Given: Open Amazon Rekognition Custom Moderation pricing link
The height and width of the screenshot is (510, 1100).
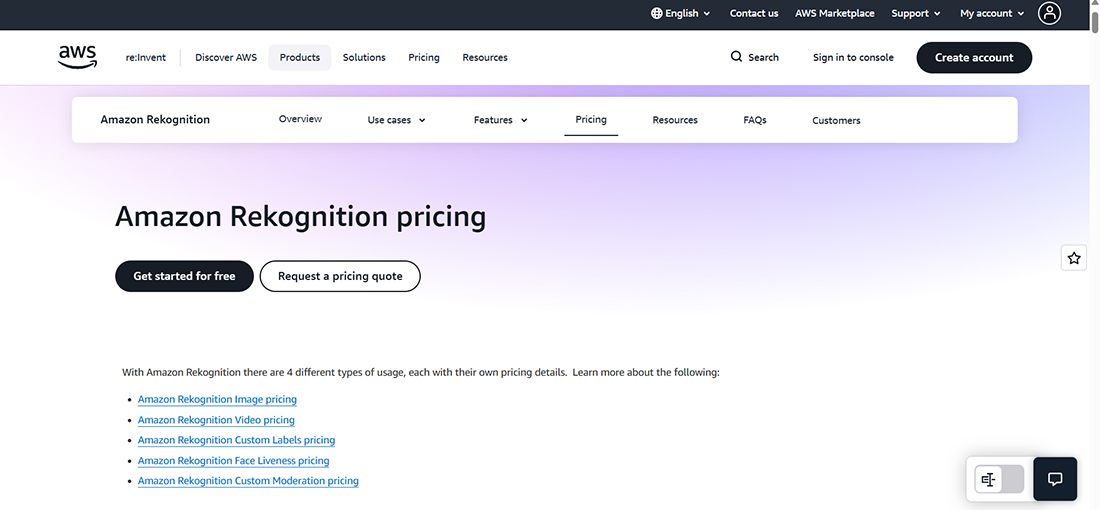Looking at the screenshot, I should pos(248,481).
